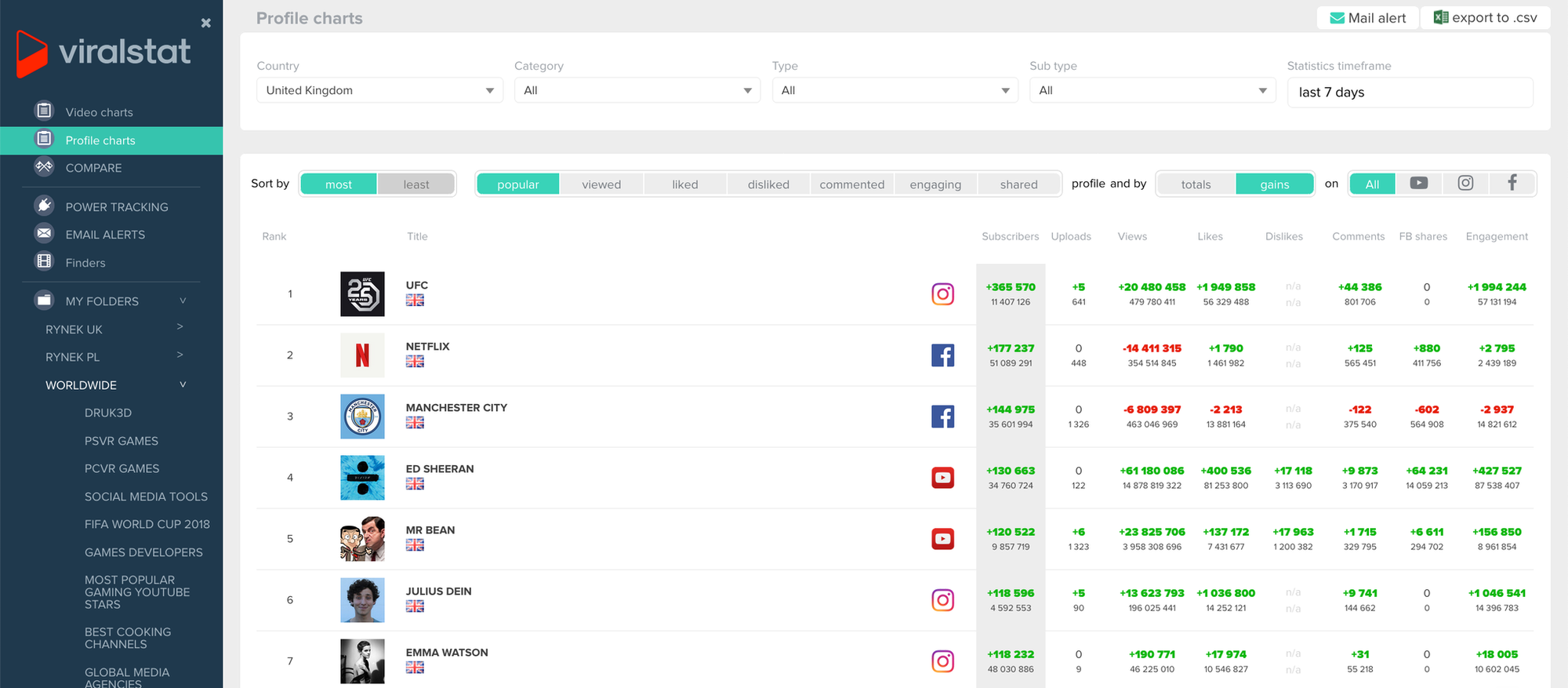Screen dimensions: 1568x688
Task: Sort by 'shared' metric
Action: click(1019, 184)
